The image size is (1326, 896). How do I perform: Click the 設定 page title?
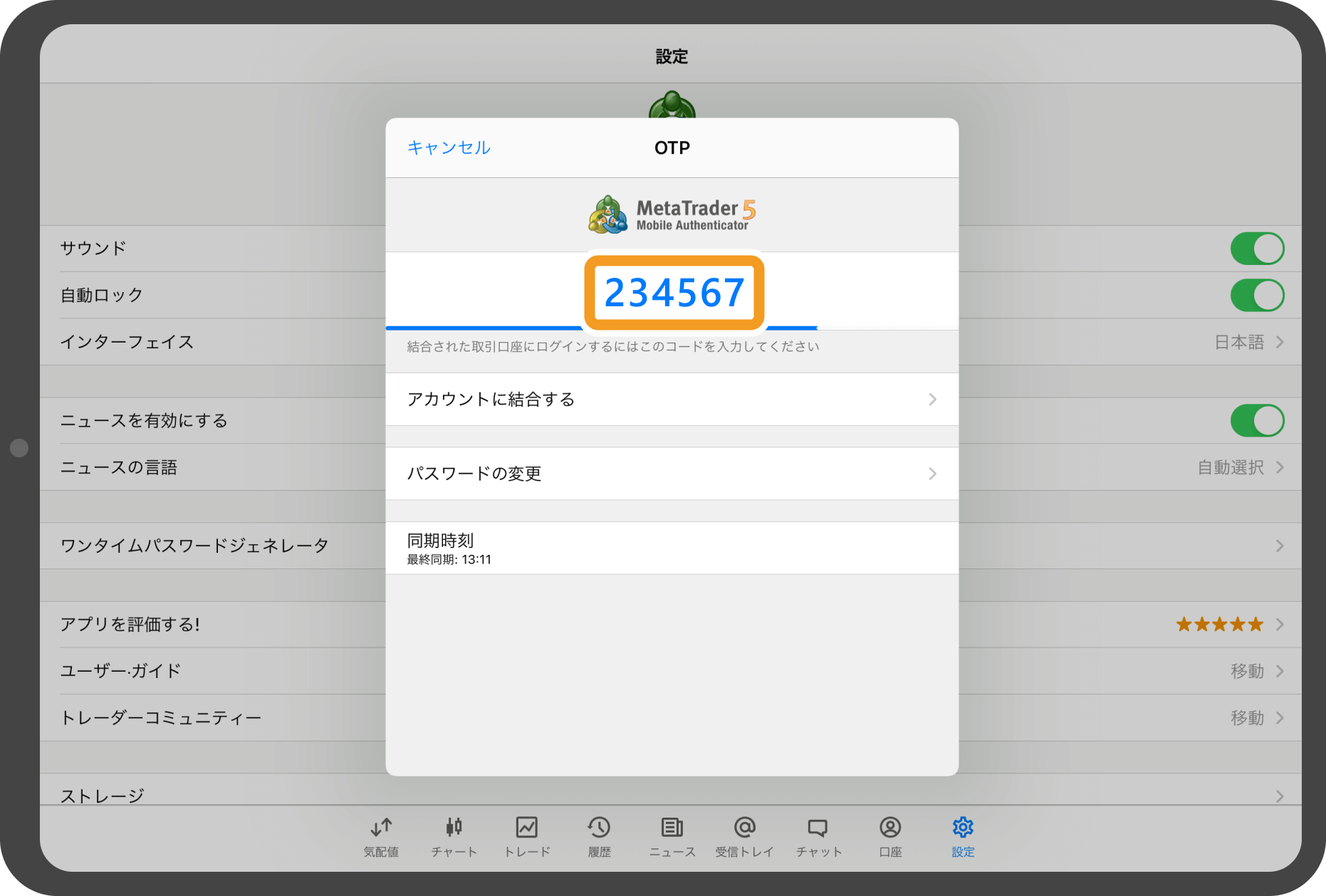coord(672,56)
